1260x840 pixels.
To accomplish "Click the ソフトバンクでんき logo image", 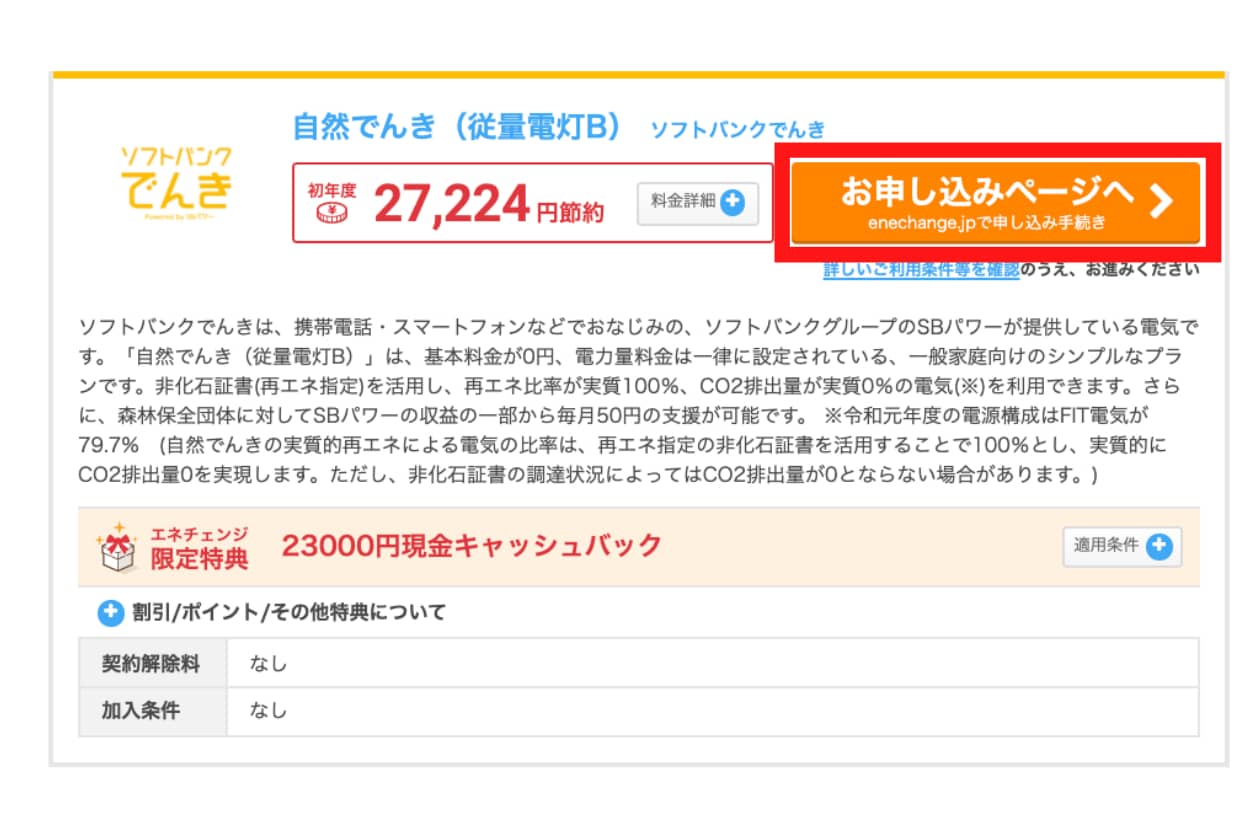I will (176, 183).
